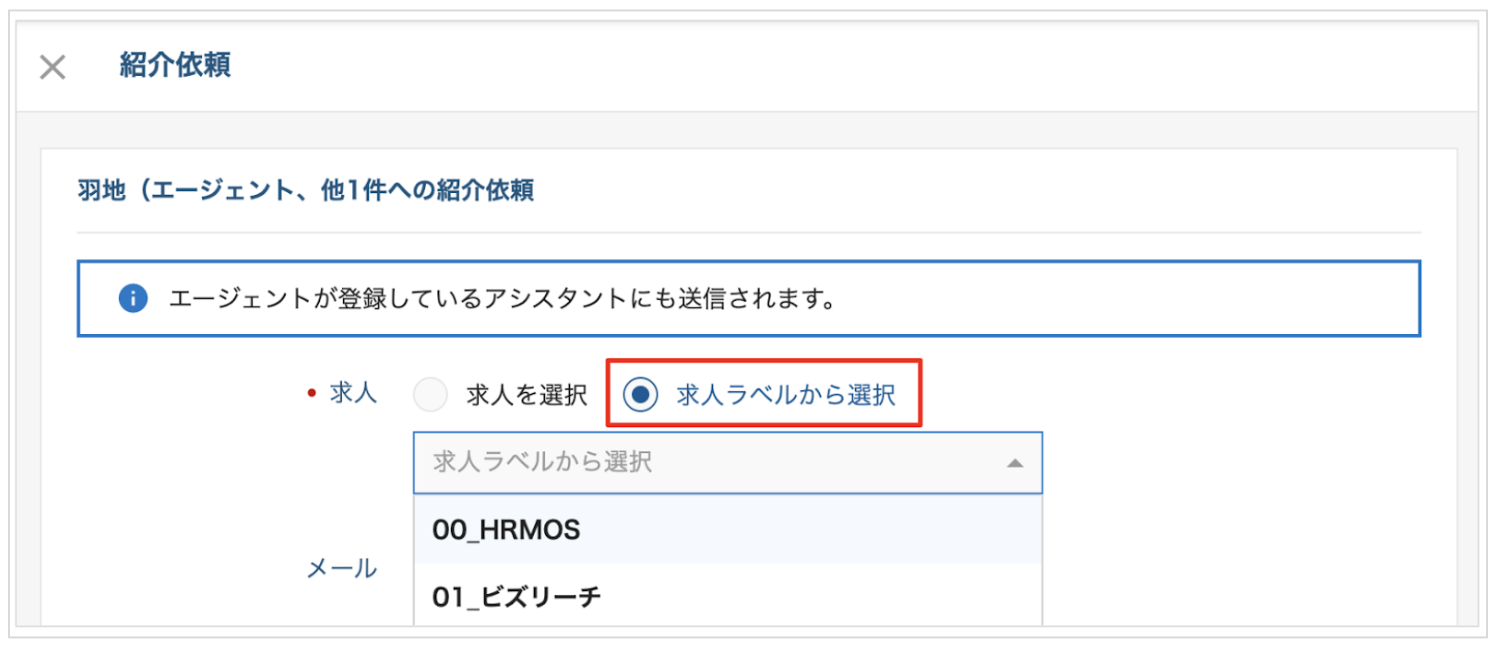
Task: Click the assistant notification message text
Action: coord(502,298)
